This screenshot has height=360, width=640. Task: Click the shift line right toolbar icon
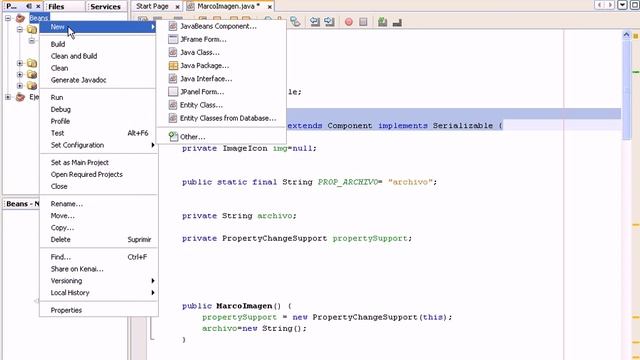point(329,22)
